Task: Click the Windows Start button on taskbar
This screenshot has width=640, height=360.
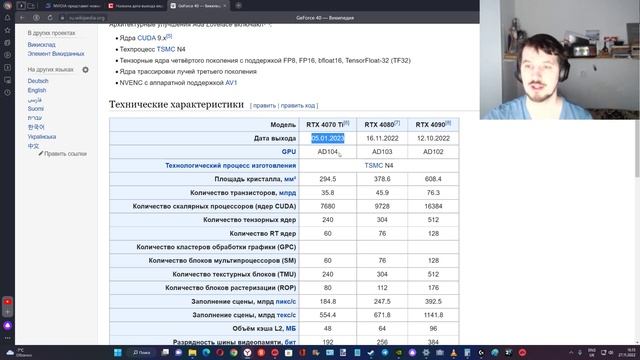Action: (x=118, y=352)
